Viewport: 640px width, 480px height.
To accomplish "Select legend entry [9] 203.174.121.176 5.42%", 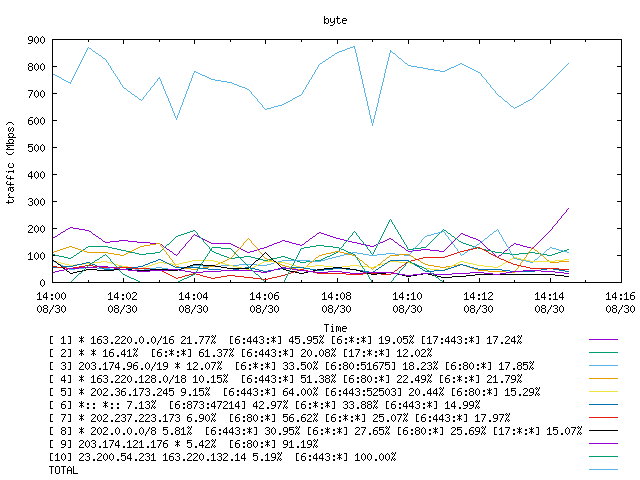I will coord(183,444).
